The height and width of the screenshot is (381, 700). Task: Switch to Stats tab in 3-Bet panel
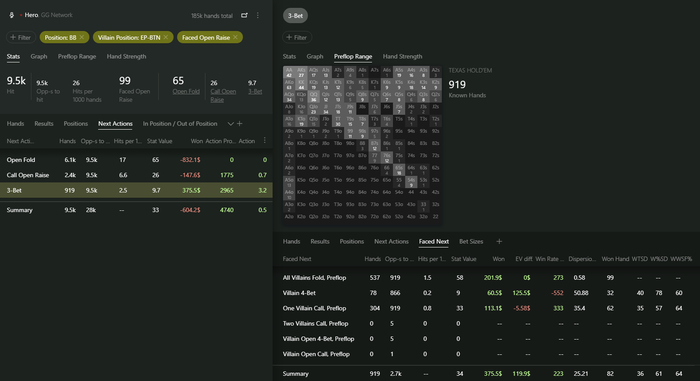click(289, 56)
